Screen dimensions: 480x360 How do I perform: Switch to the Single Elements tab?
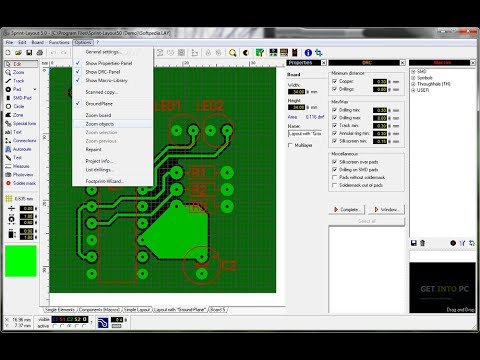[x=60, y=310]
